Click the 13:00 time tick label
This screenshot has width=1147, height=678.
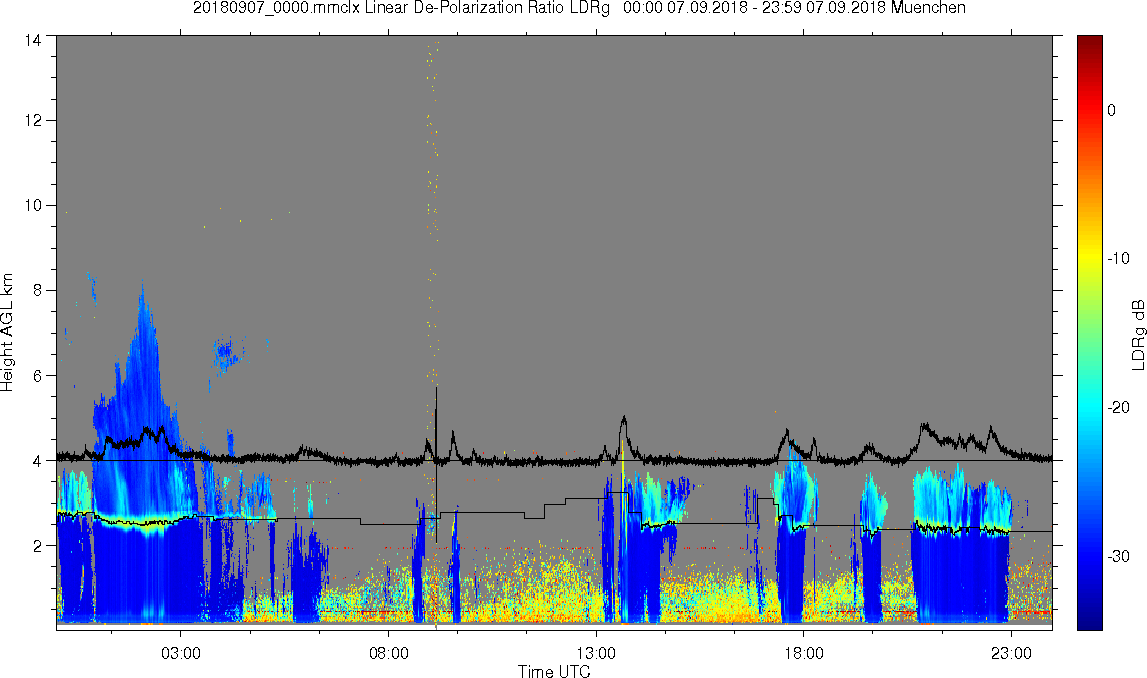coord(596,653)
